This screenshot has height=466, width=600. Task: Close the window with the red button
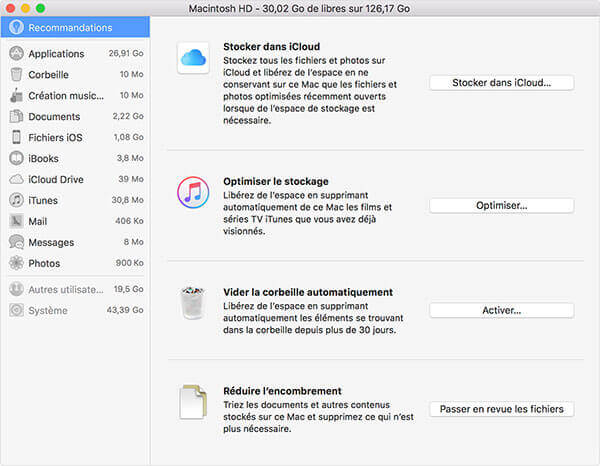[x=10, y=8]
